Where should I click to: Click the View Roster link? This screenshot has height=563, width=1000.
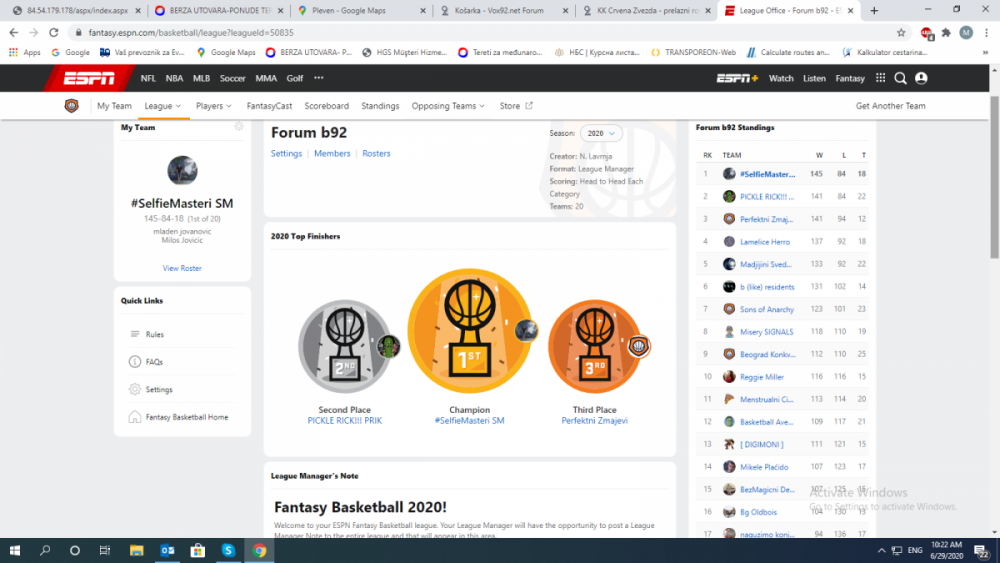(182, 268)
